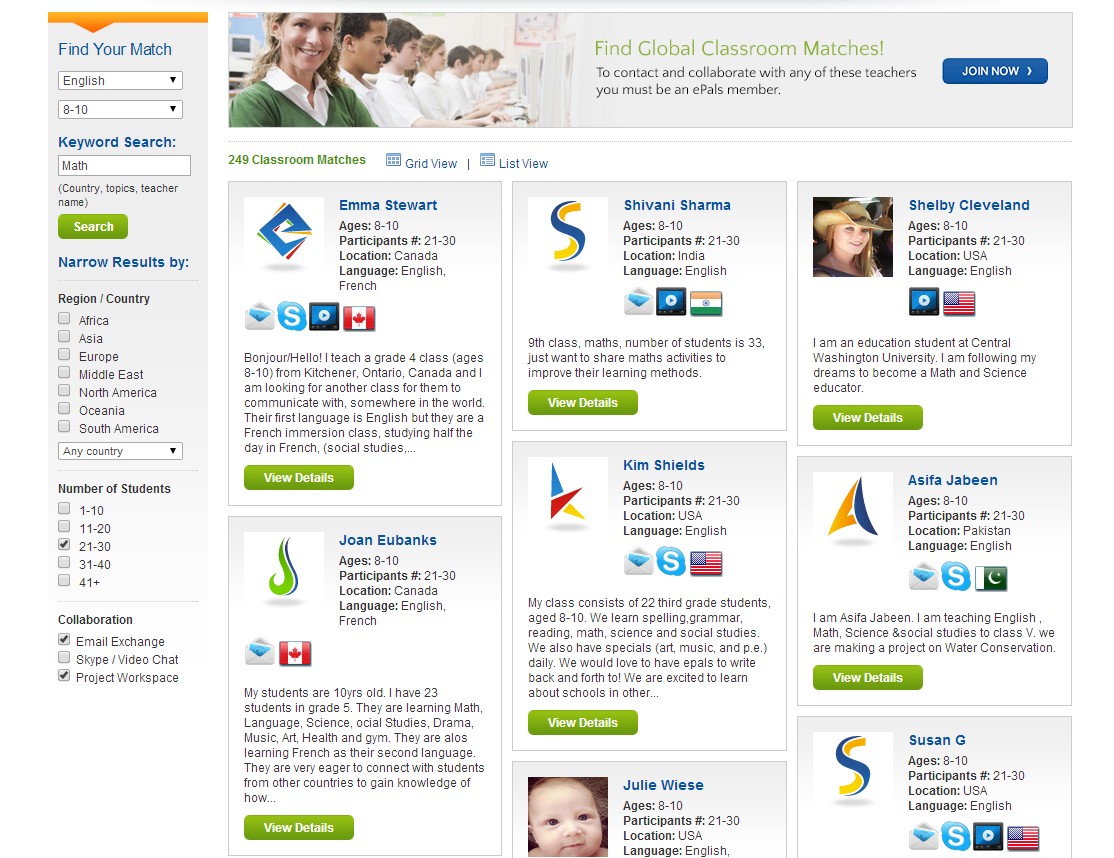
Task: Check the Europe region checkbox
Action: [64, 354]
